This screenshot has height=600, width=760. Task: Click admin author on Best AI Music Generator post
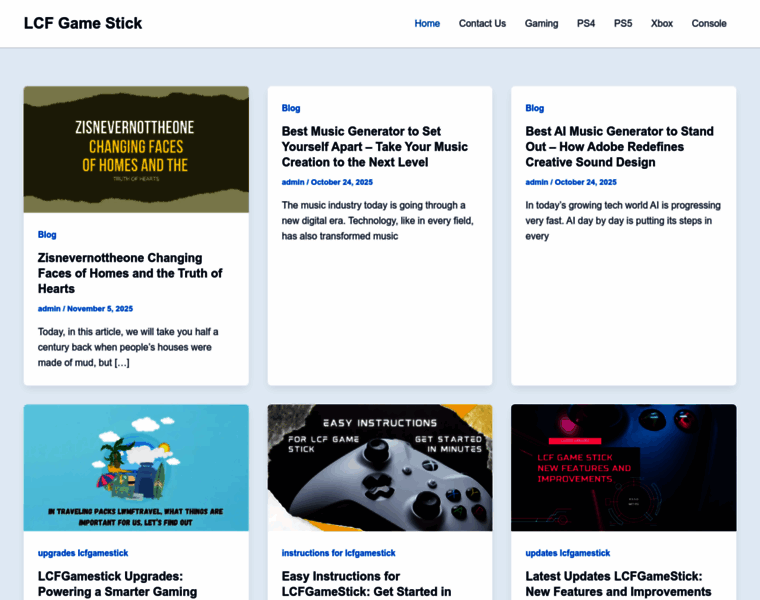click(537, 182)
